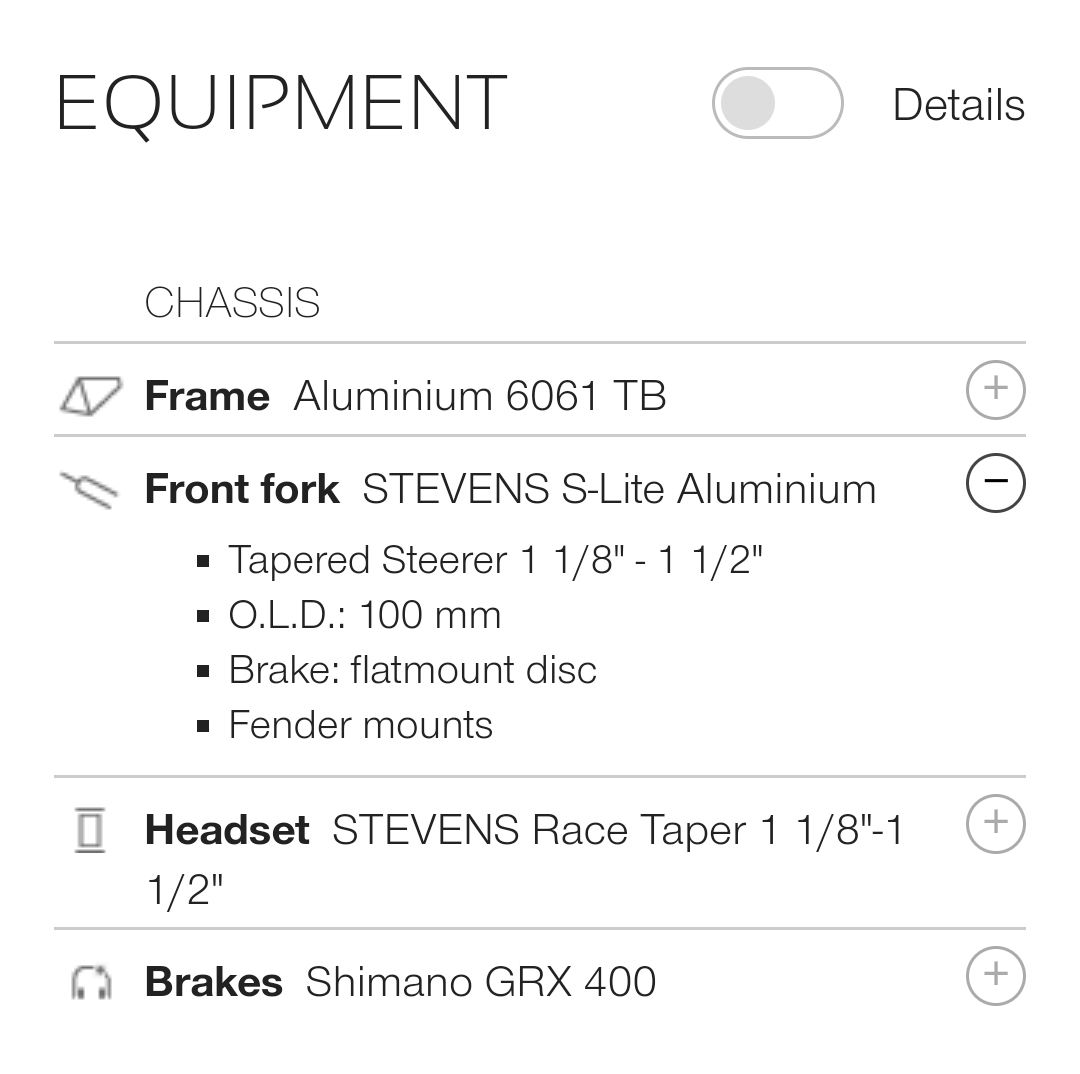The height and width of the screenshot is (1074, 1080).
Task: Click the Tapered Steerer spec line
Action: tap(495, 560)
